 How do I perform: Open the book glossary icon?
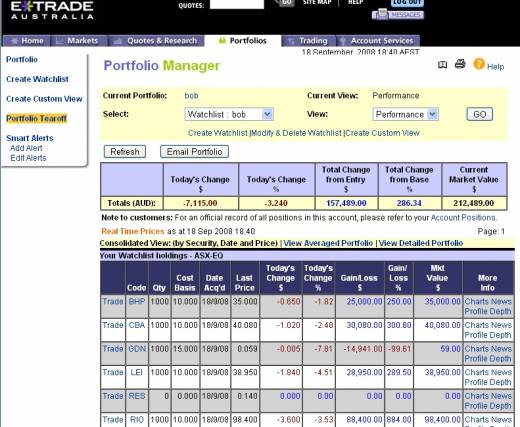pos(442,65)
